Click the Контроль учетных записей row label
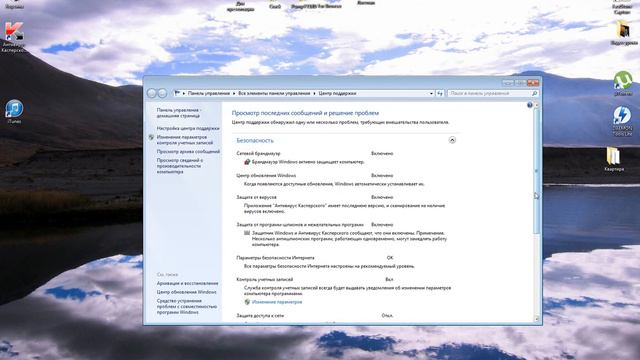Viewport: 640px width, 360px height. pyautogui.click(x=264, y=280)
